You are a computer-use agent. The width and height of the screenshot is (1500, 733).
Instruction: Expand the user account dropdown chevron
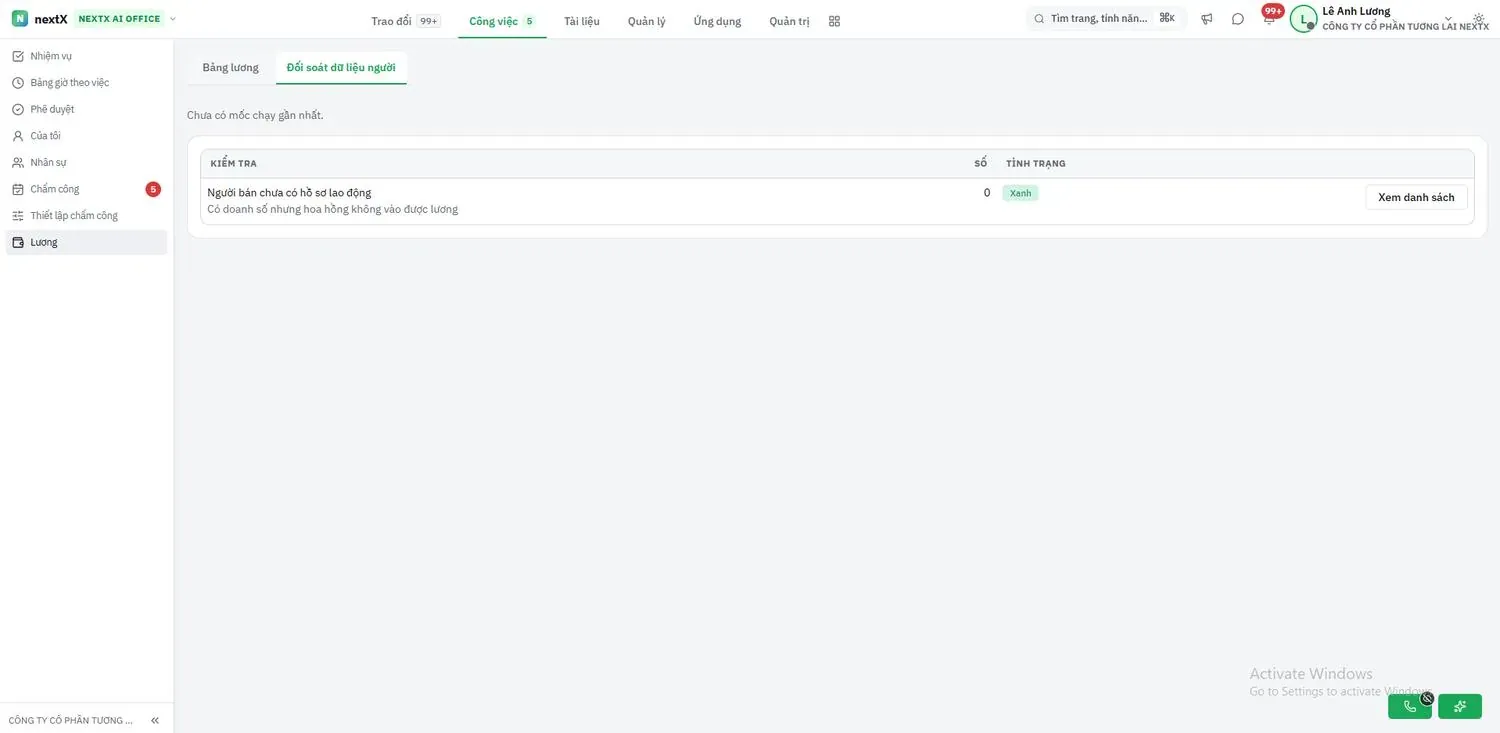(1448, 19)
